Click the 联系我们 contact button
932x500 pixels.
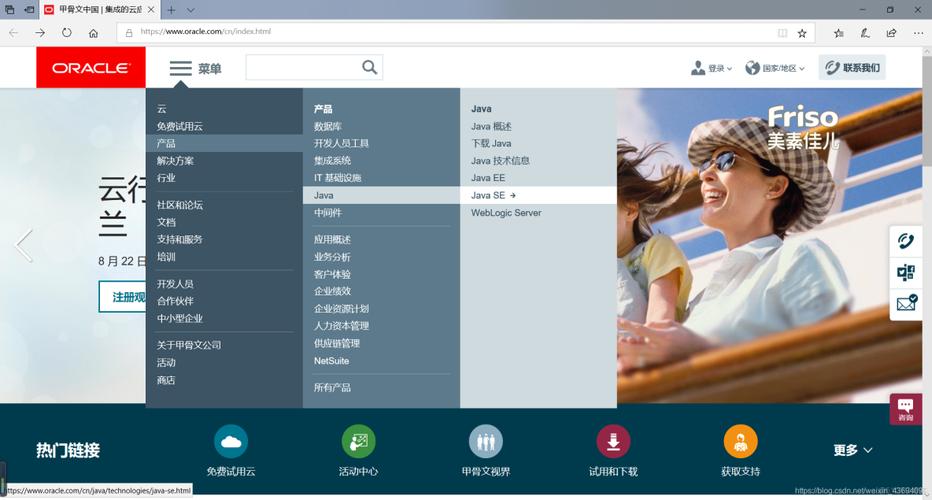tap(852, 67)
